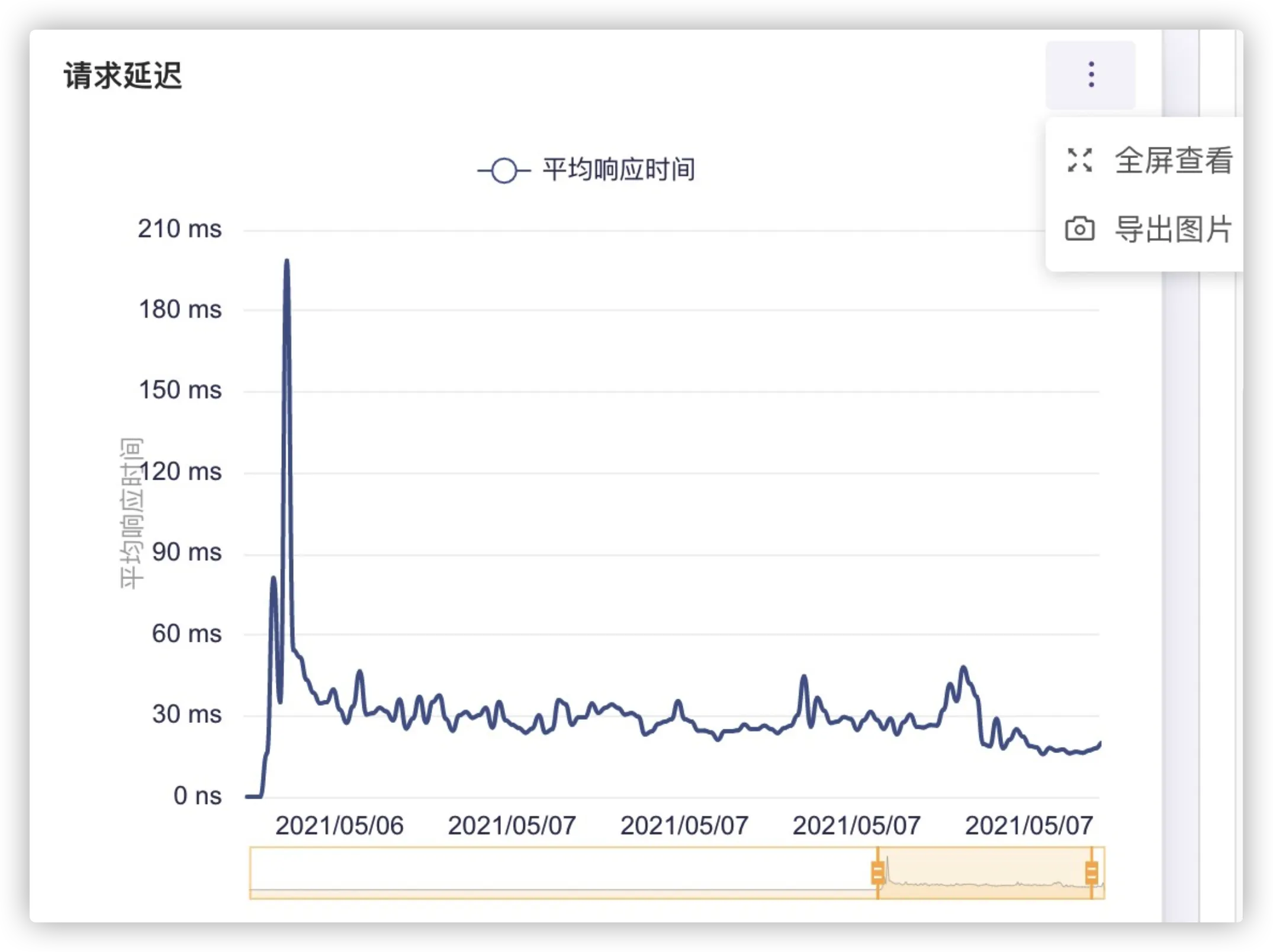The image size is (1273, 952).
Task: Click the 210 ms y-axis label
Action: 179,229
